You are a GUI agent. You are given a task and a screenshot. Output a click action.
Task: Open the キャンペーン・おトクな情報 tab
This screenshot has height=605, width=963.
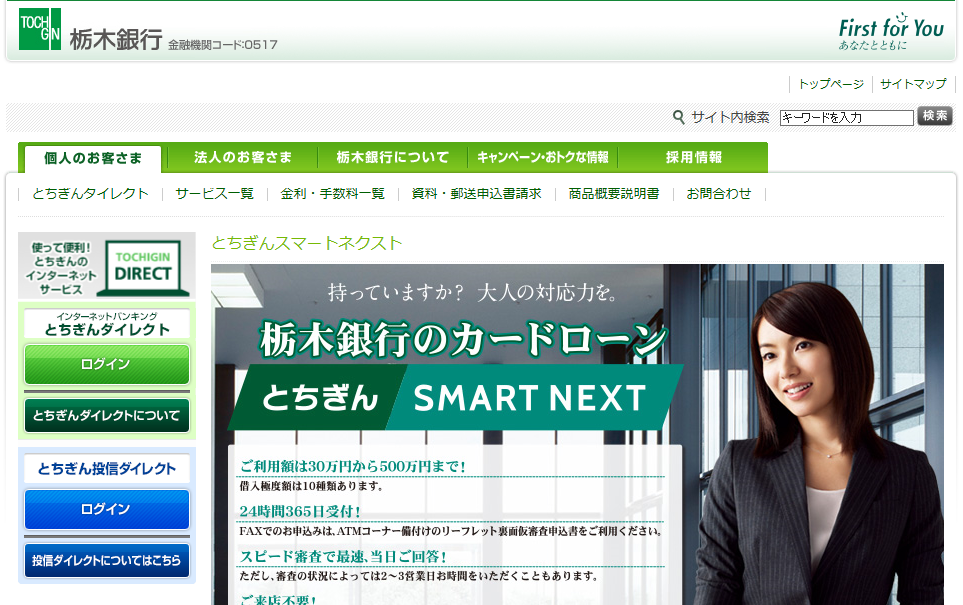click(x=543, y=158)
